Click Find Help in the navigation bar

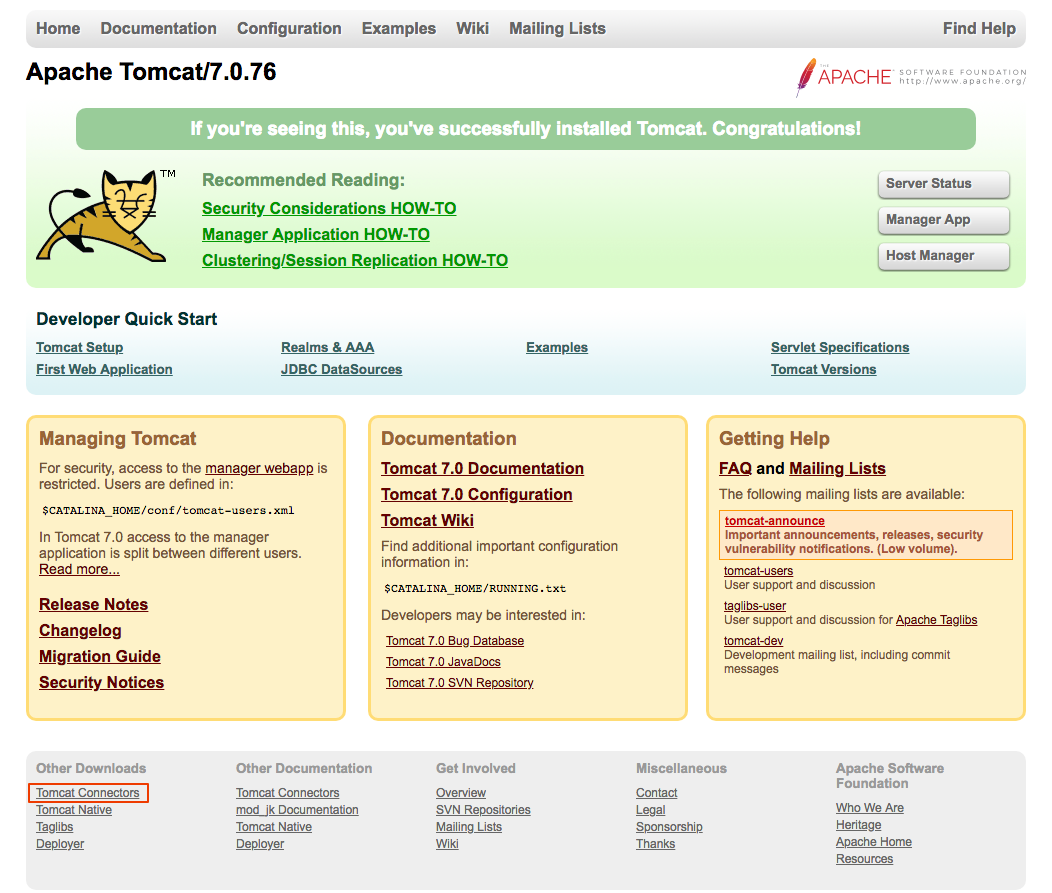tap(979, 29)
